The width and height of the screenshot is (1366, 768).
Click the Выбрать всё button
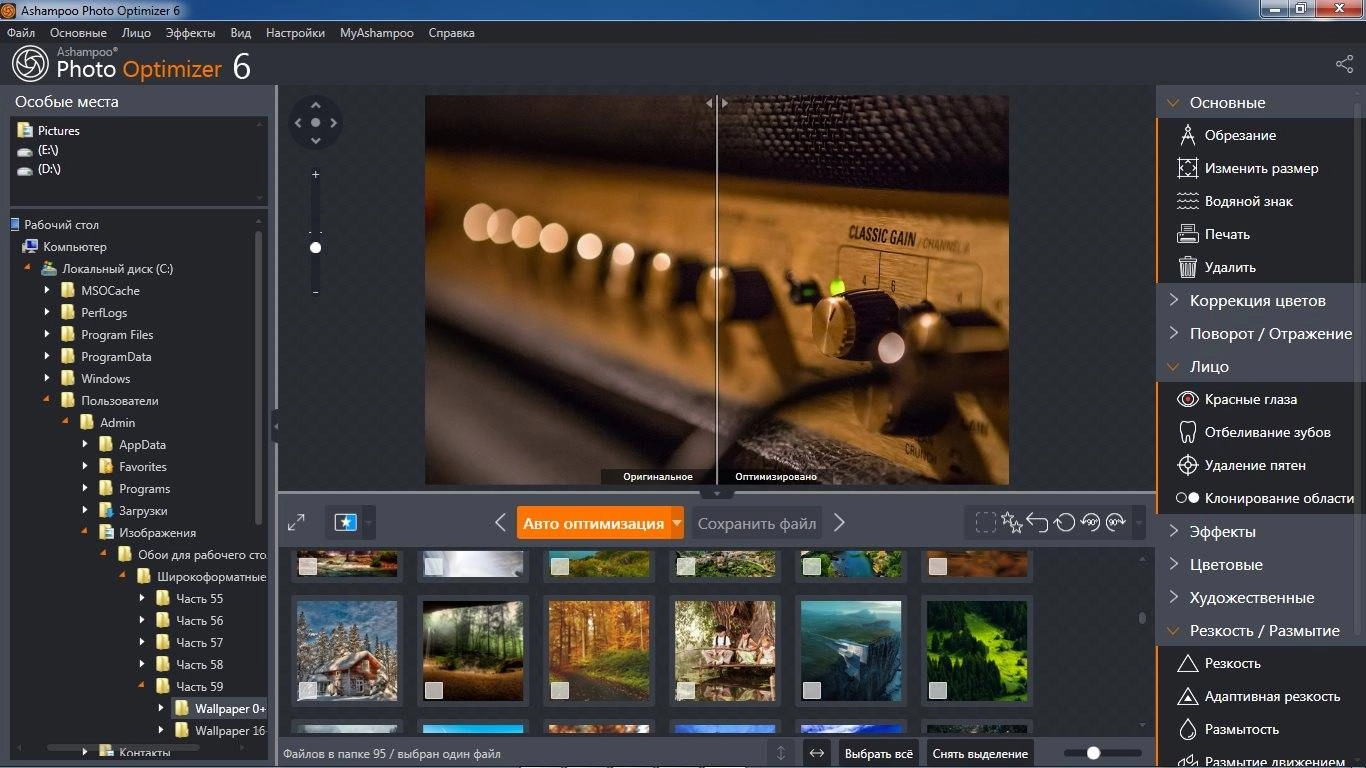coord(878,754)
